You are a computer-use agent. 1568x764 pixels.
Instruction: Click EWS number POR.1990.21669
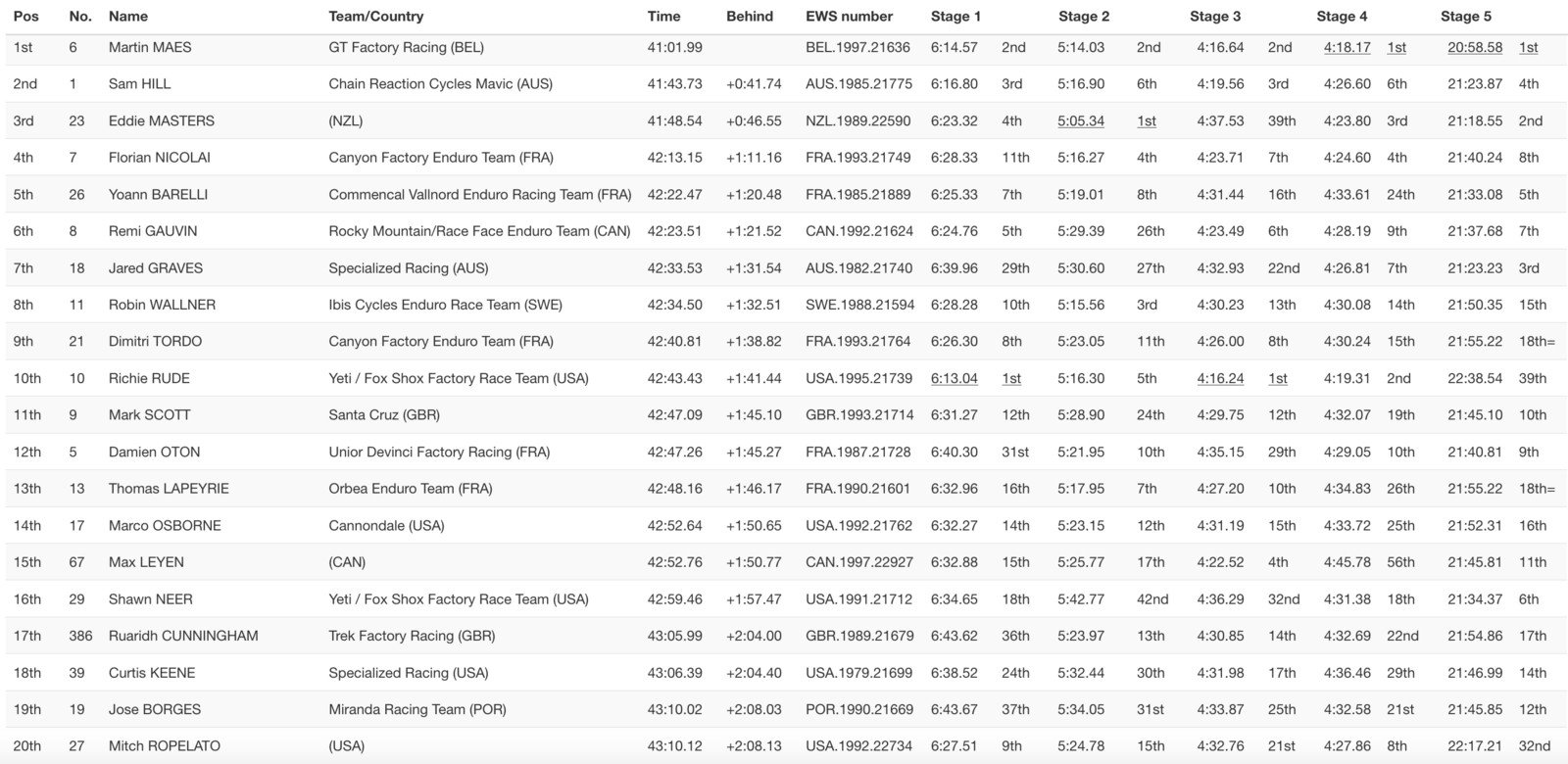click(x=859, y=709)
